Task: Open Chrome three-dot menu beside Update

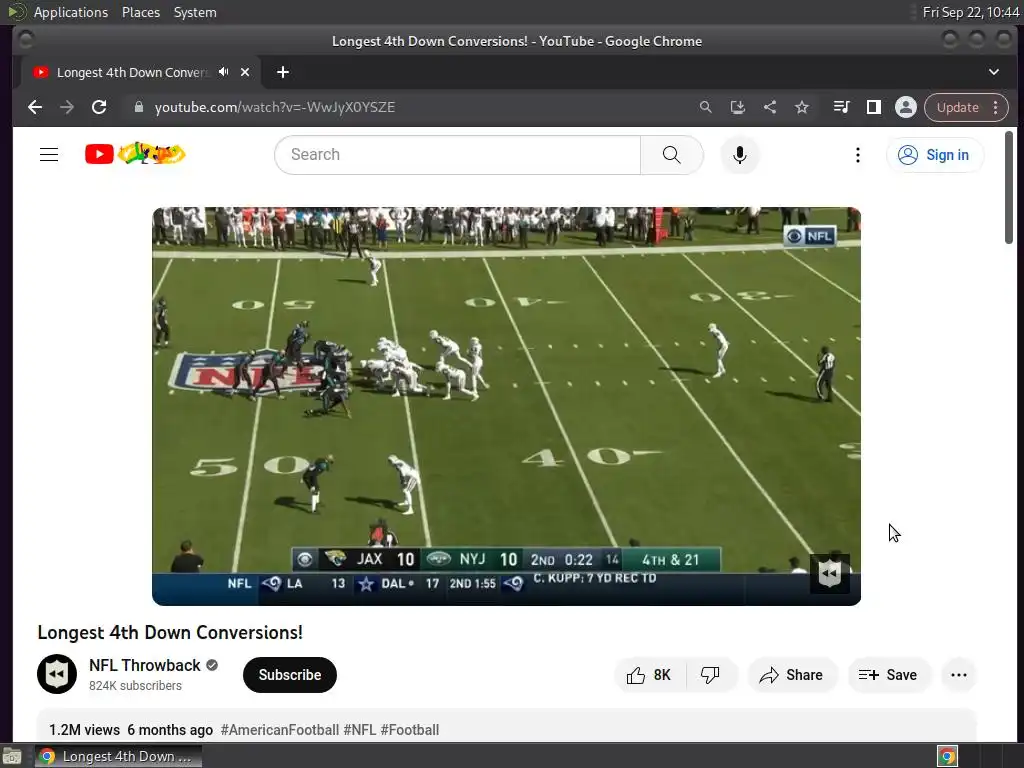Action: pos(995,107)
